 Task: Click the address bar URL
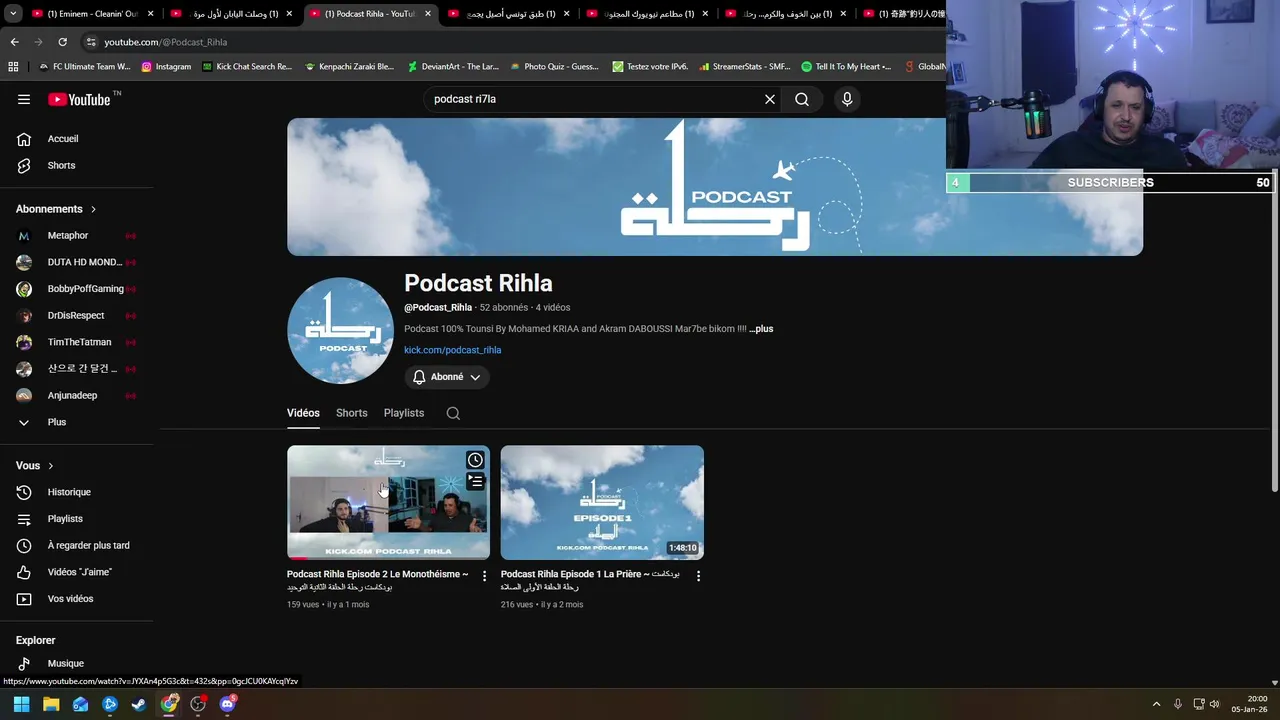pos(166,42)
